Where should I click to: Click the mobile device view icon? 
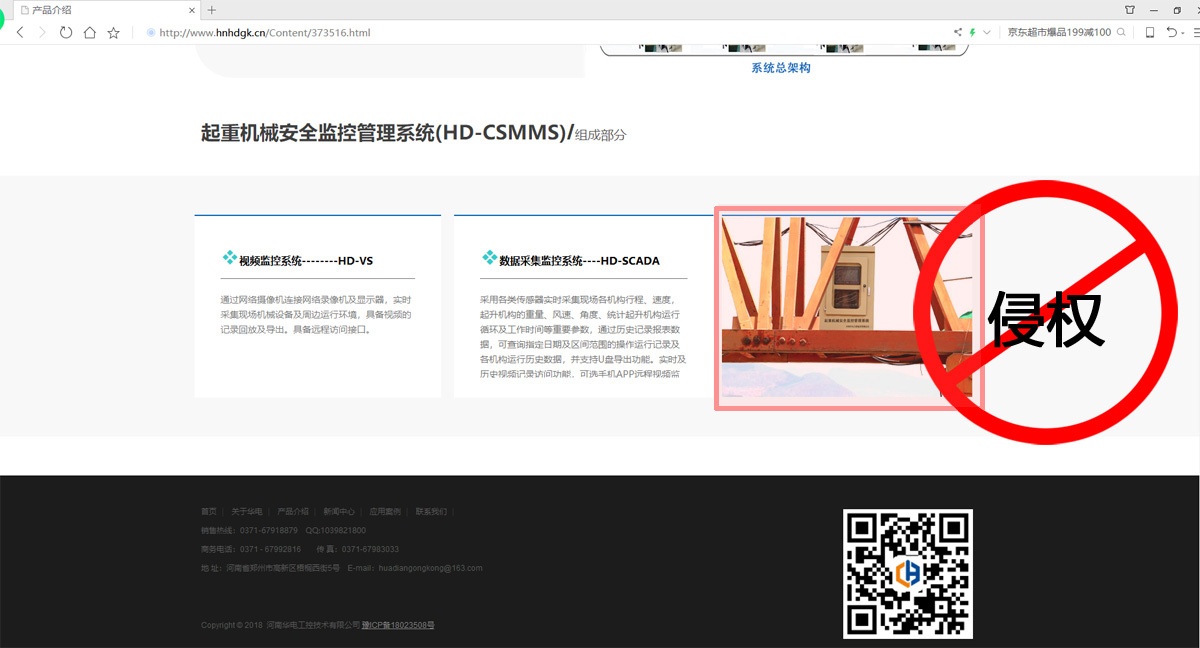pyautogui.click(x=1149, y=32)
